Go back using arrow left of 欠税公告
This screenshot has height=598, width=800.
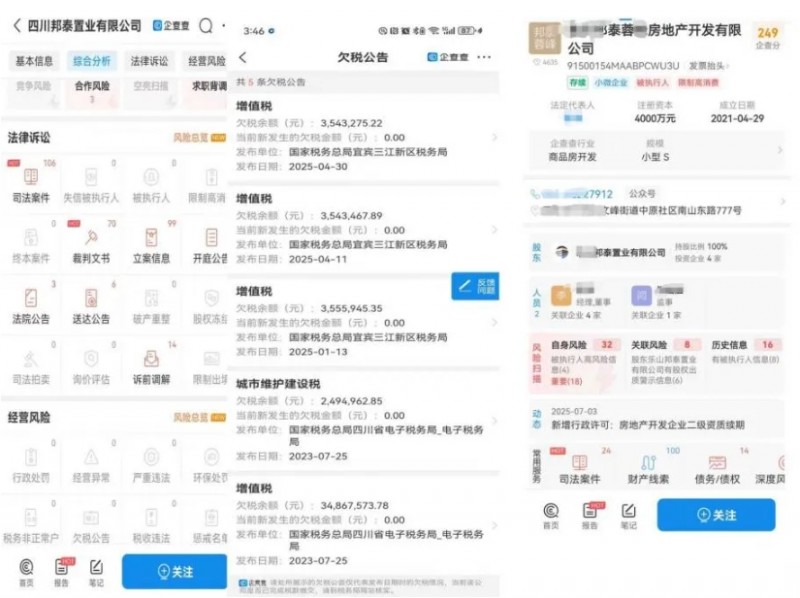pyautogui.click(x=243, y=58)
